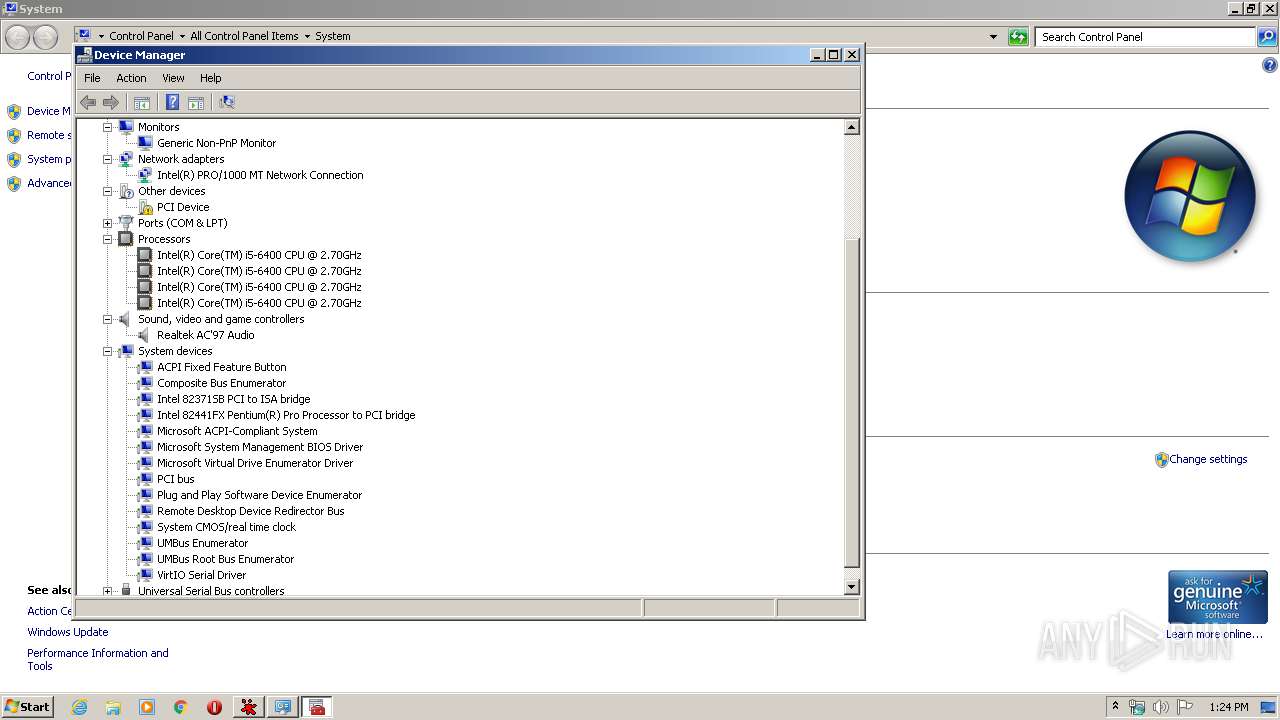Image resolution: width=1280 pixels, height=720 pixels.
Task: Open Internet Explorer from taskbar
Action: pos(80,707)
